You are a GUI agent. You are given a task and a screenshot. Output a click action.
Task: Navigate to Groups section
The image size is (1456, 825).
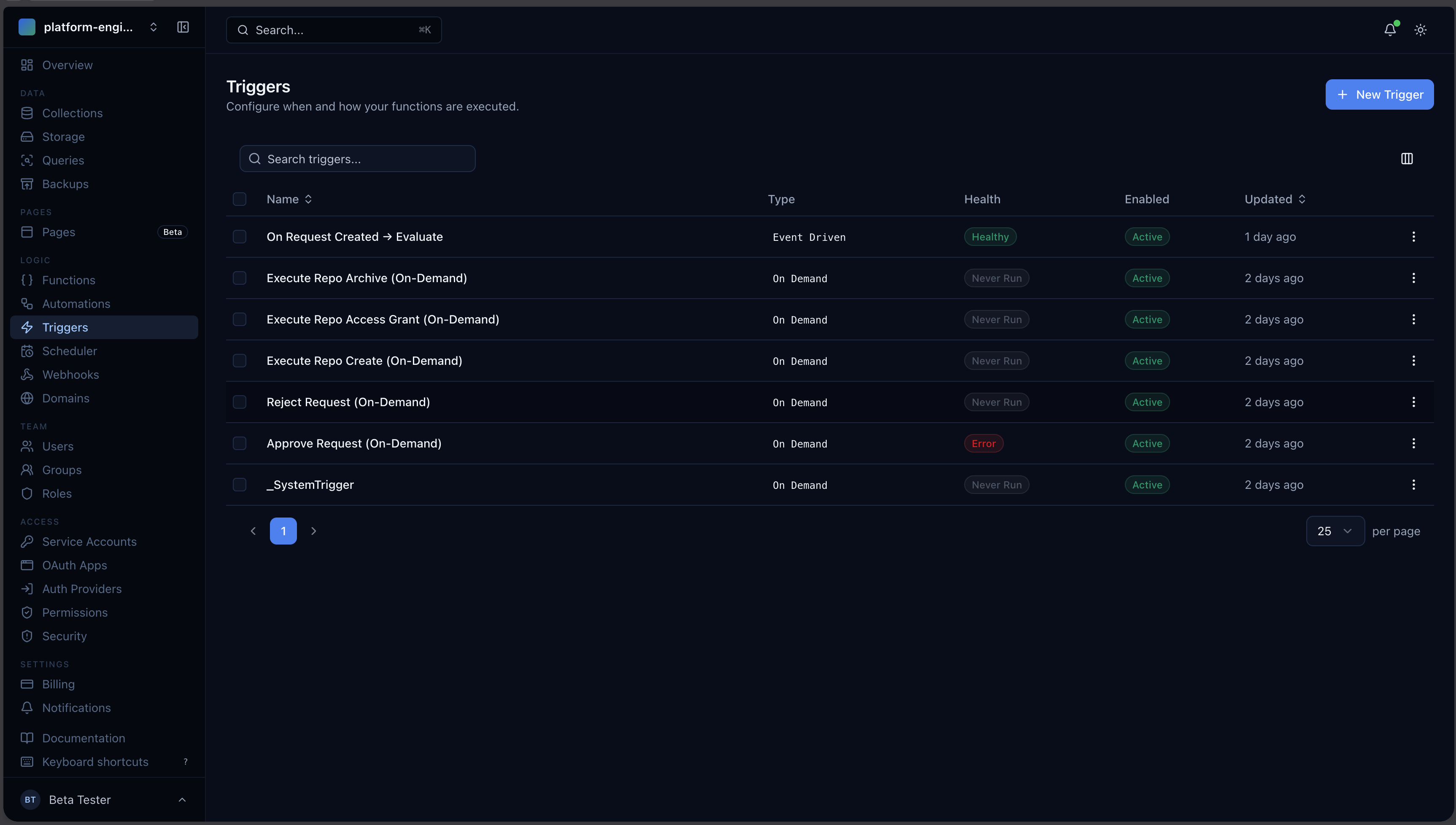104,470
